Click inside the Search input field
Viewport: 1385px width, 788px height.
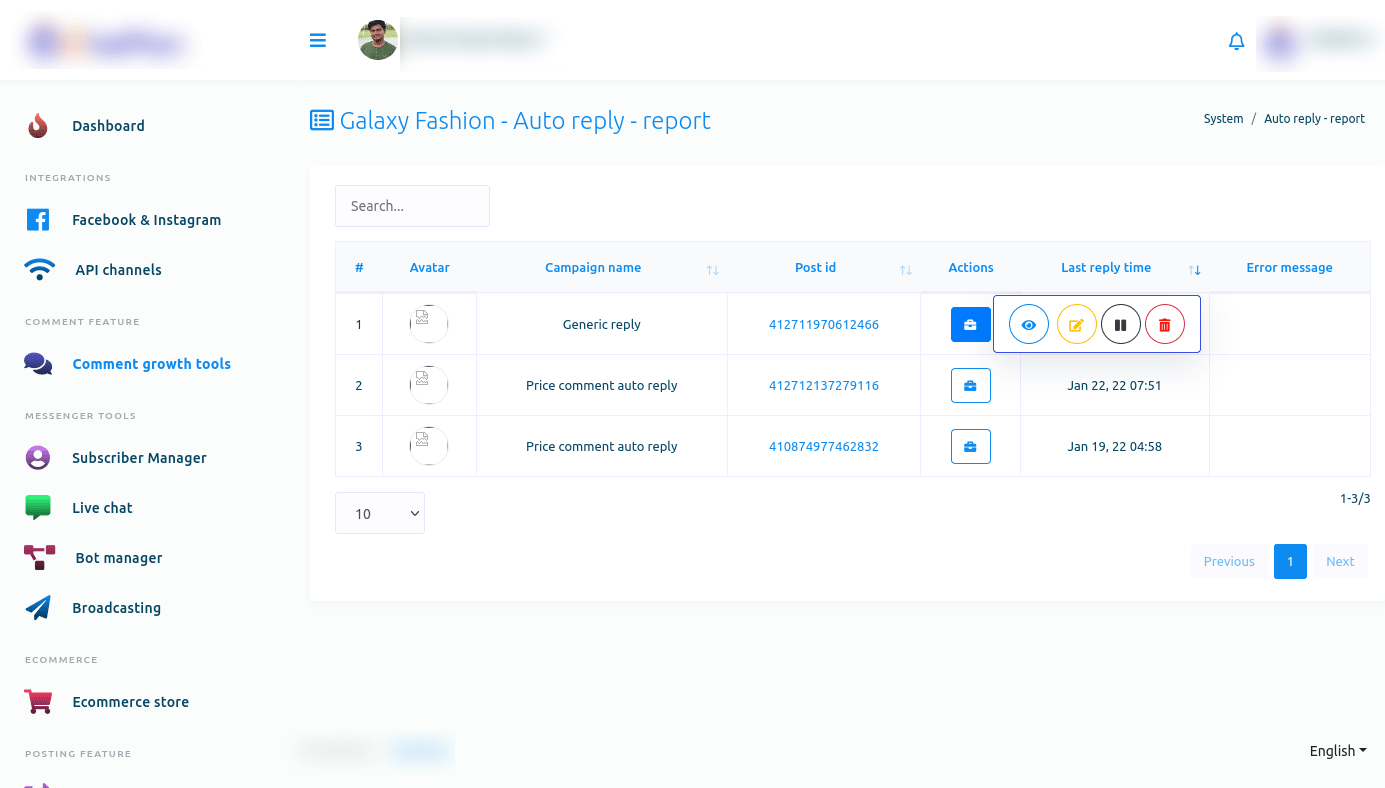412,206
